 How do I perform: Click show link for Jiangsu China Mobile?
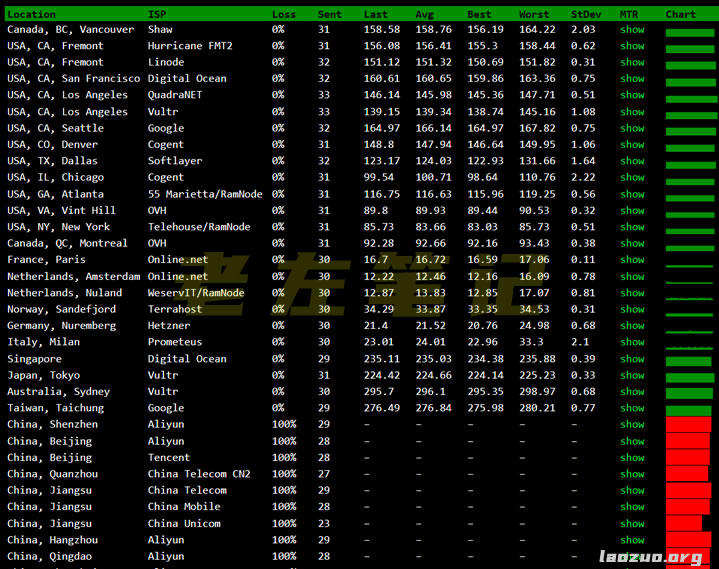632,507
